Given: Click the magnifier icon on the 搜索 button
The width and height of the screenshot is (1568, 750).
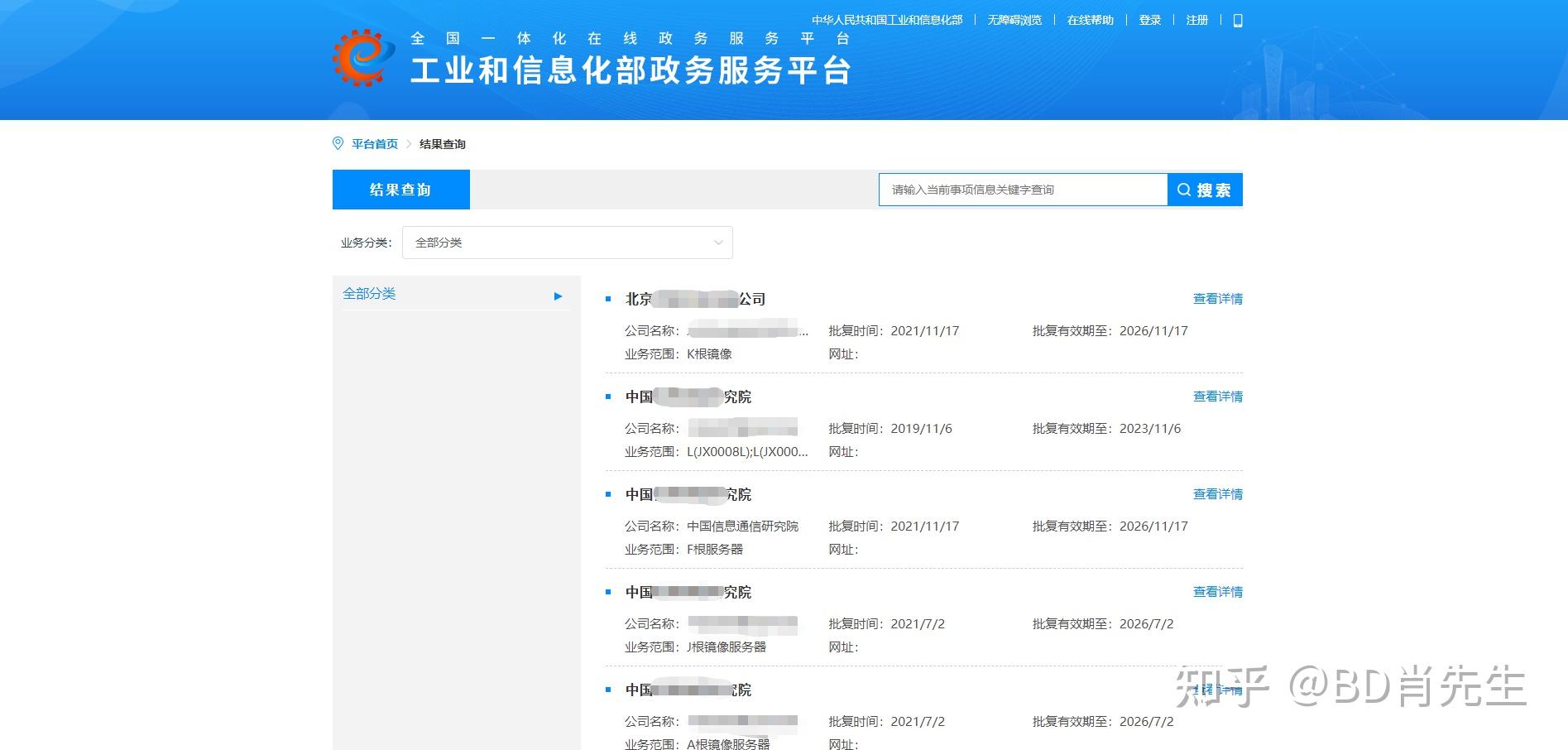Looking at the screenshot, I should click(x=1185, y=189).
